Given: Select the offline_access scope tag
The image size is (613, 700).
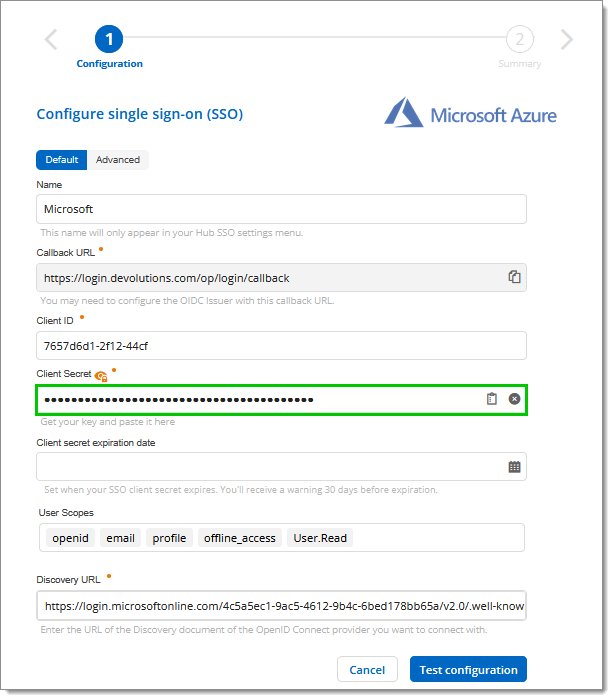Looking at the screenshot, I should [x=240, y=538].
